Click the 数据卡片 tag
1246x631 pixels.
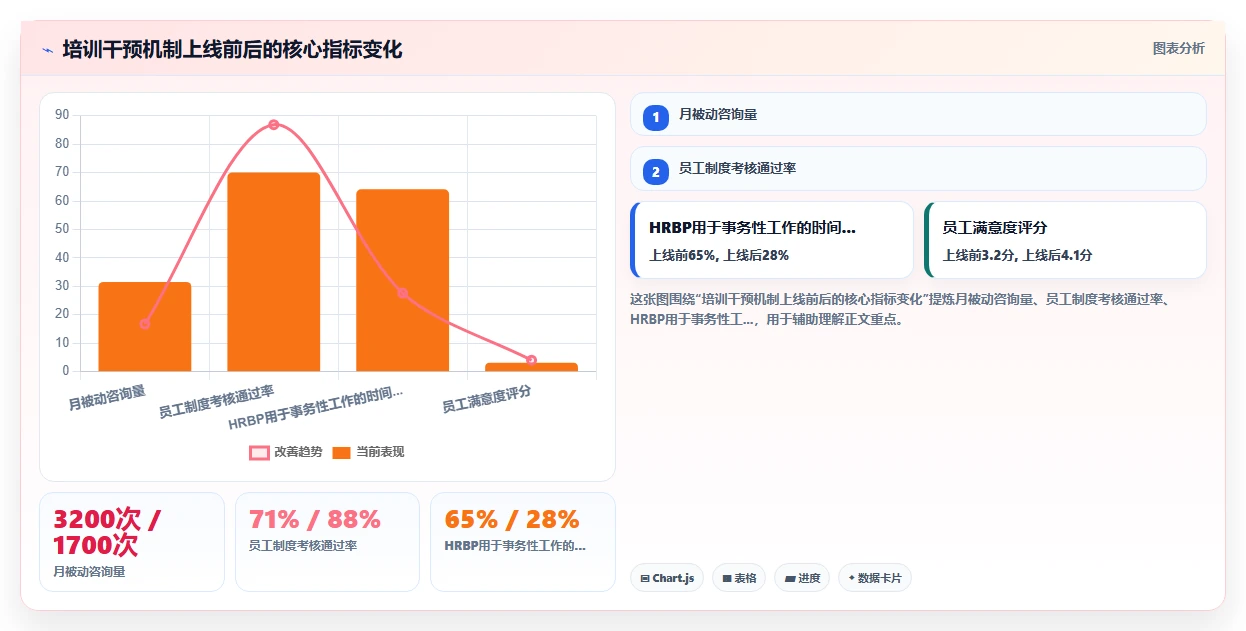pyautogui.click(x=875, y=578)
